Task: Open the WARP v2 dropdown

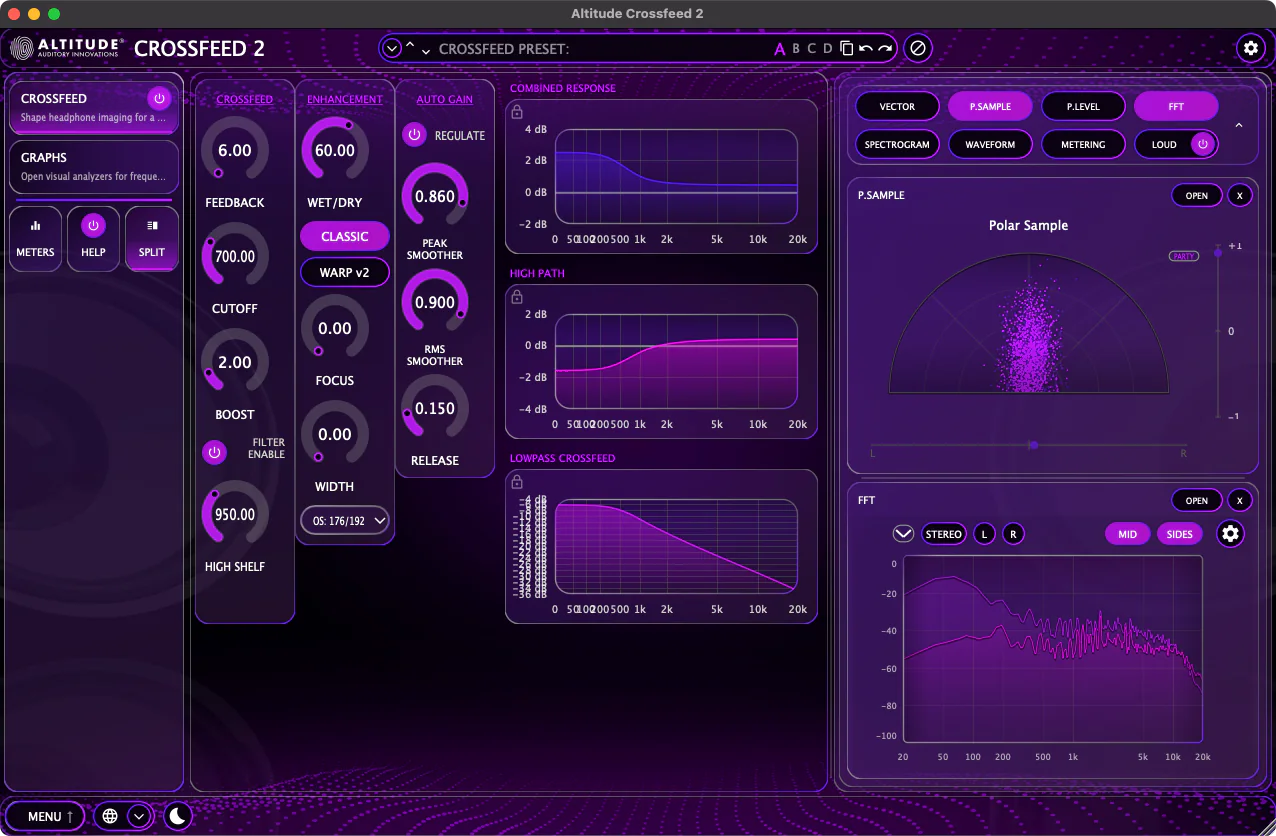Action: point(345,272)
